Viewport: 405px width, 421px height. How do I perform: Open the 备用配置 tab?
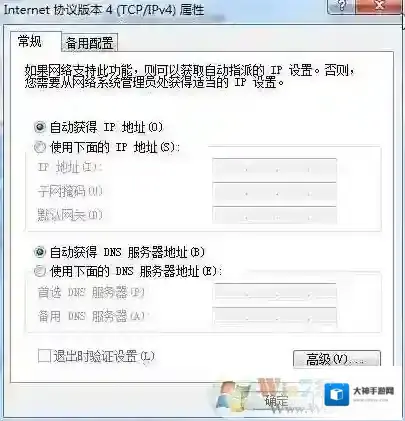tap(89, 43)
